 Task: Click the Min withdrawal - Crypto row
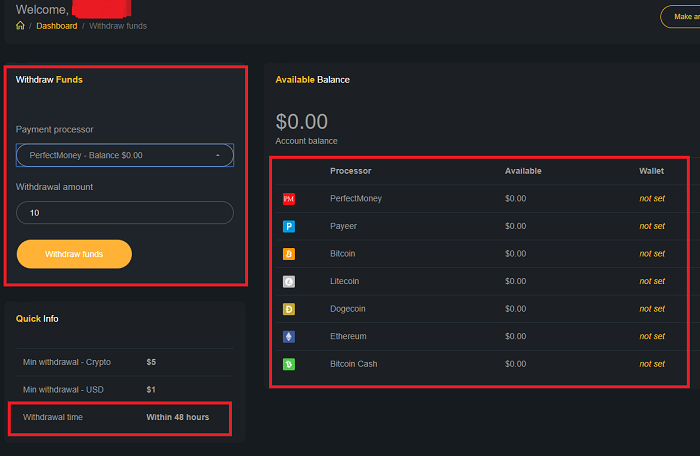point(125,362)
